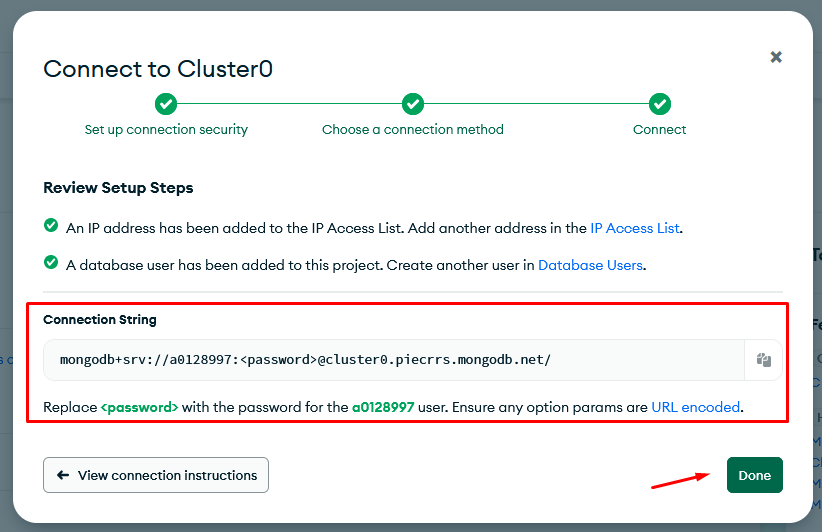Click the Connect to Cluster0 title
The image size is (822, 532).
(158, 69)
